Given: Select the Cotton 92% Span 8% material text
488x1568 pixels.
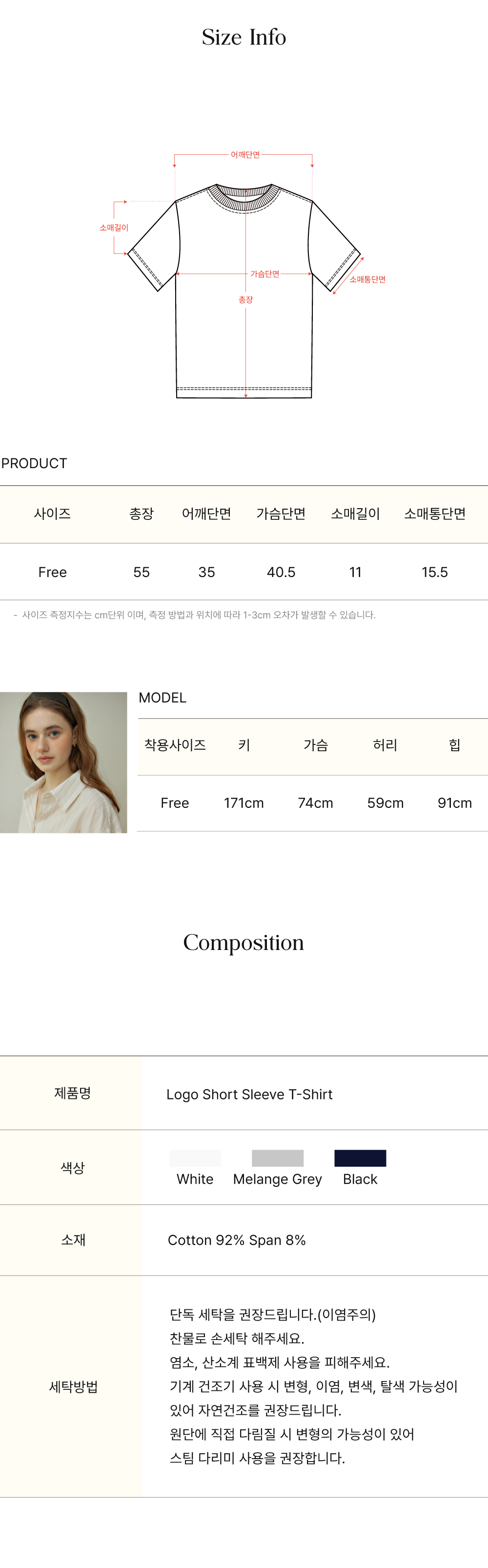Looking at the screenshot, I should point(237,1240).
